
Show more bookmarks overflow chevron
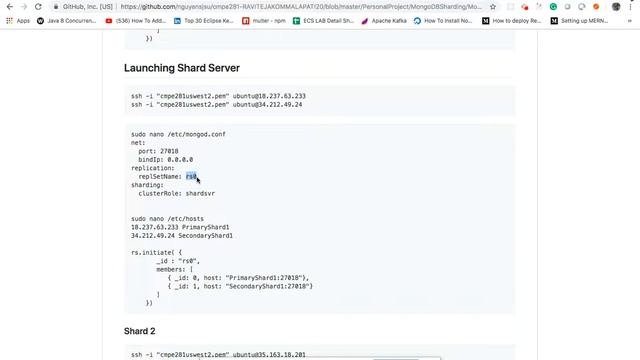tap(630, 21)
